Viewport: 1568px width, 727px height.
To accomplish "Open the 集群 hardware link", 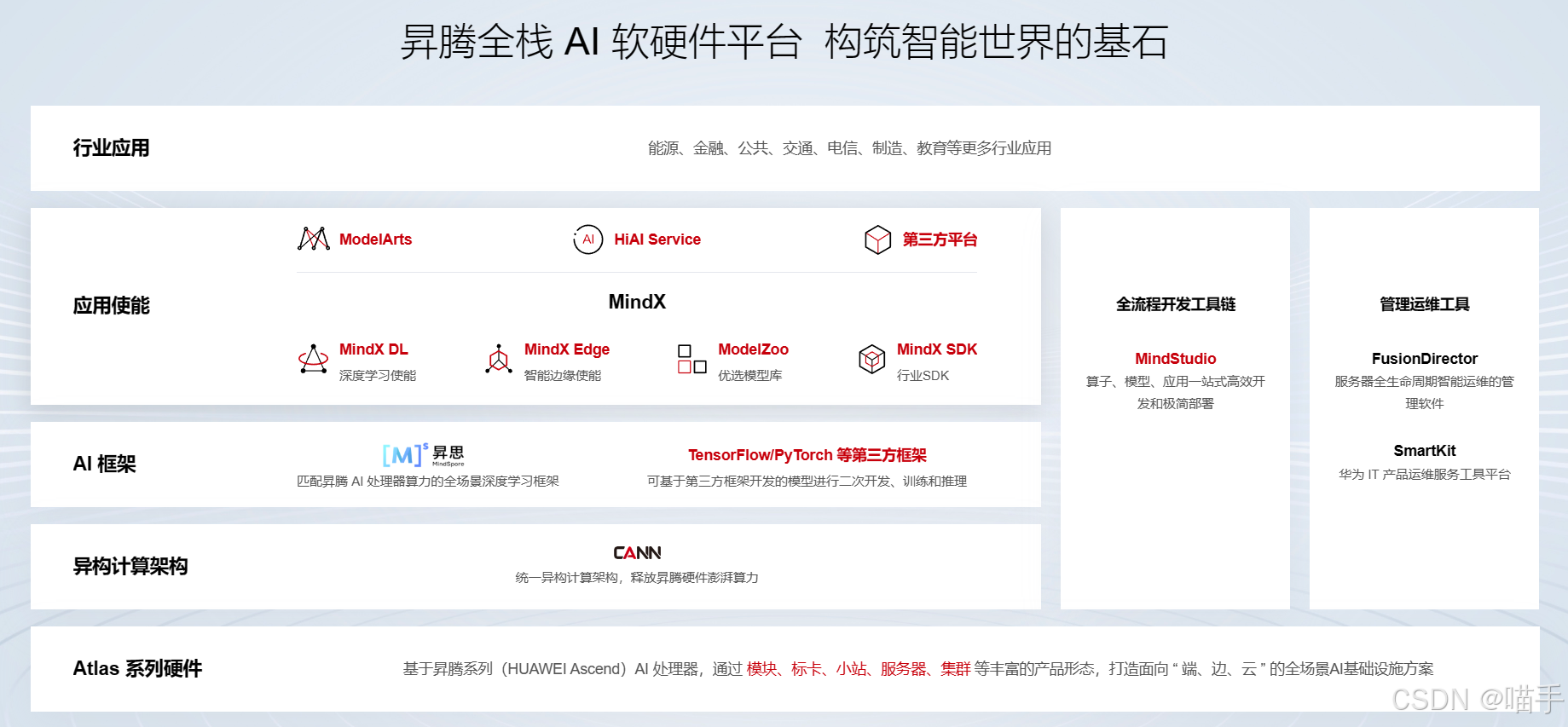I will tap(956, 669).
